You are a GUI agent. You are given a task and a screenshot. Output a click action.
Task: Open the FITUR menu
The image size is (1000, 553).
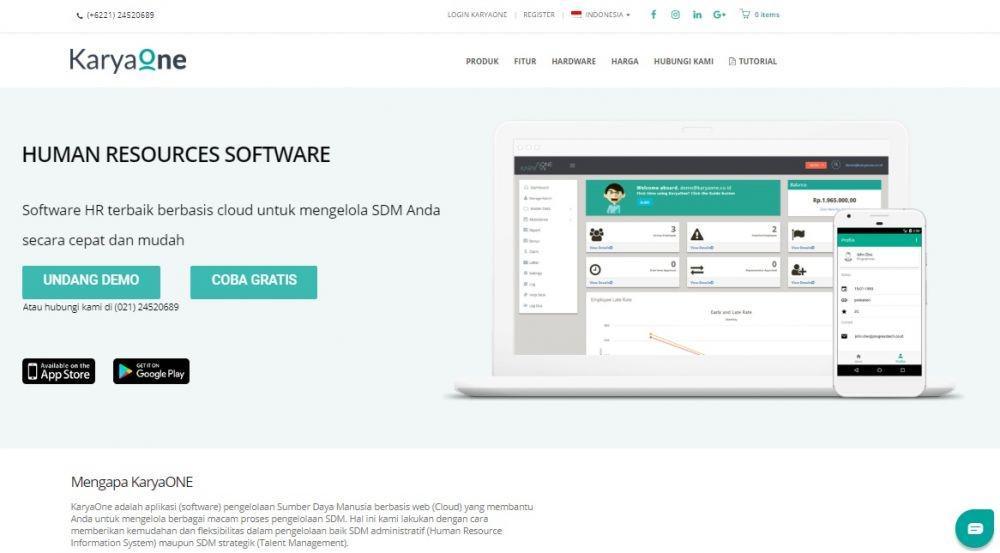(525, 61)
